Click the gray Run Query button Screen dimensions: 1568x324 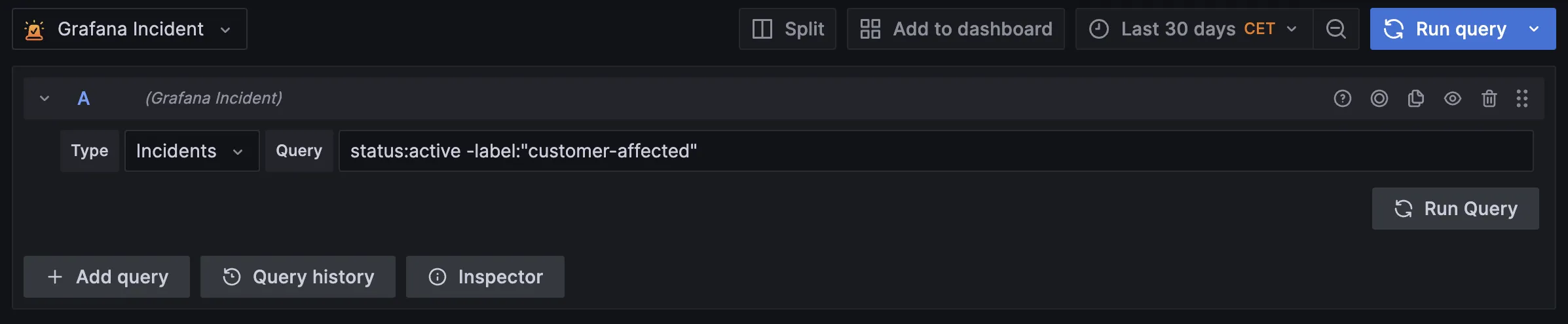pos(1455,209)
